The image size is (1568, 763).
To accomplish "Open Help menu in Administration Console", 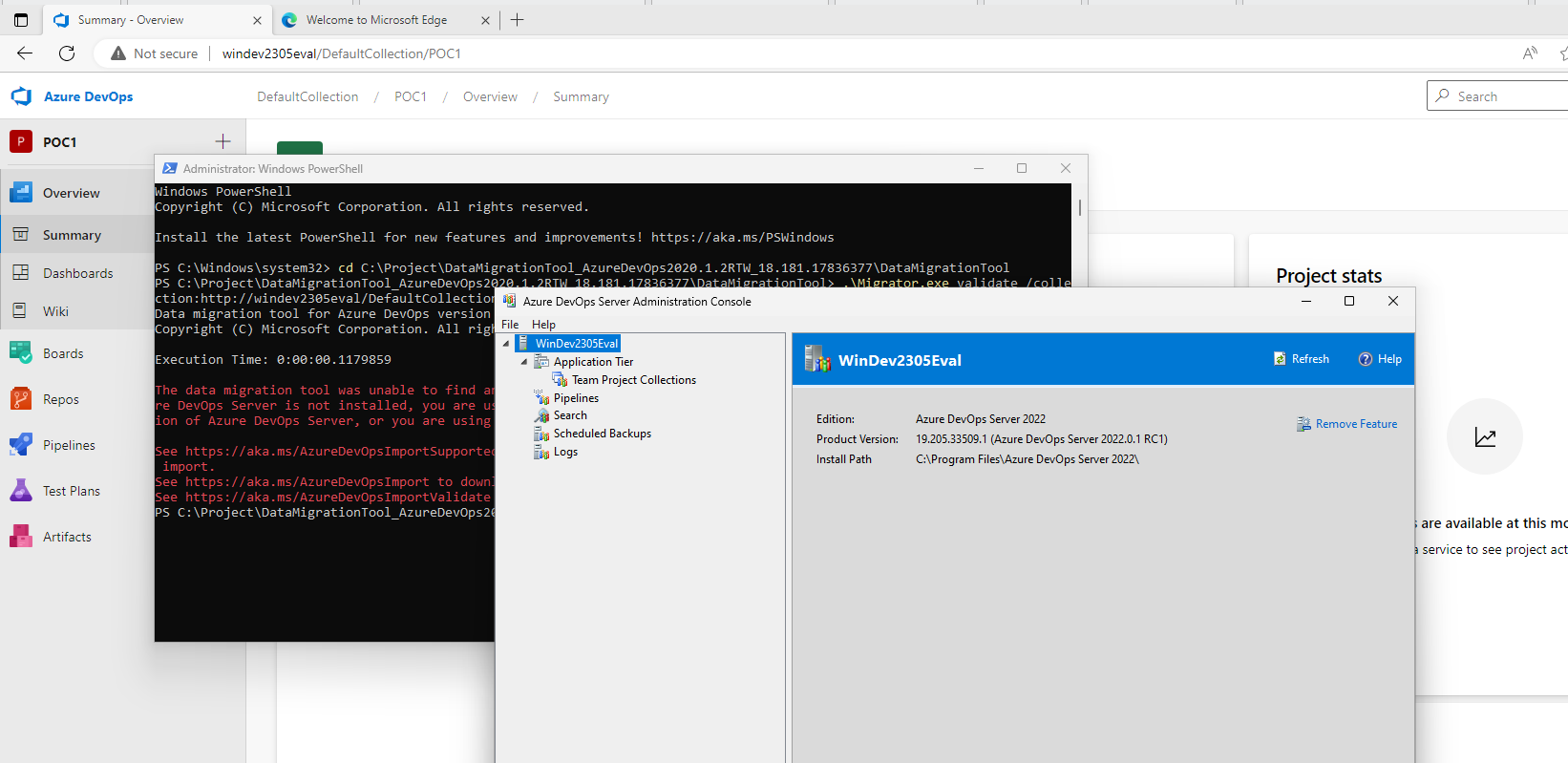I will coord(543,325).
